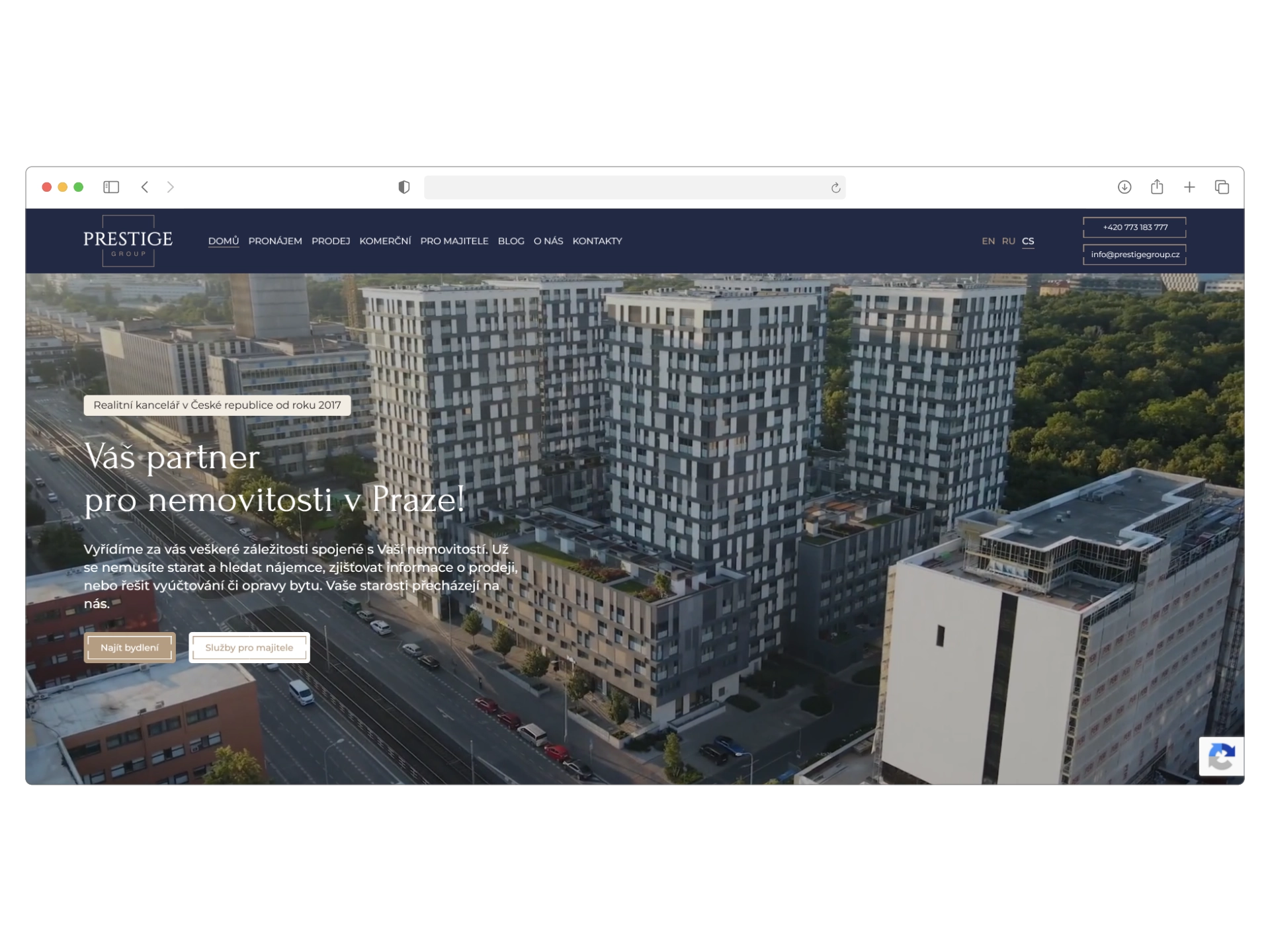Switch language to RU
This screenshot has width=1270, height=952.
1008,241
